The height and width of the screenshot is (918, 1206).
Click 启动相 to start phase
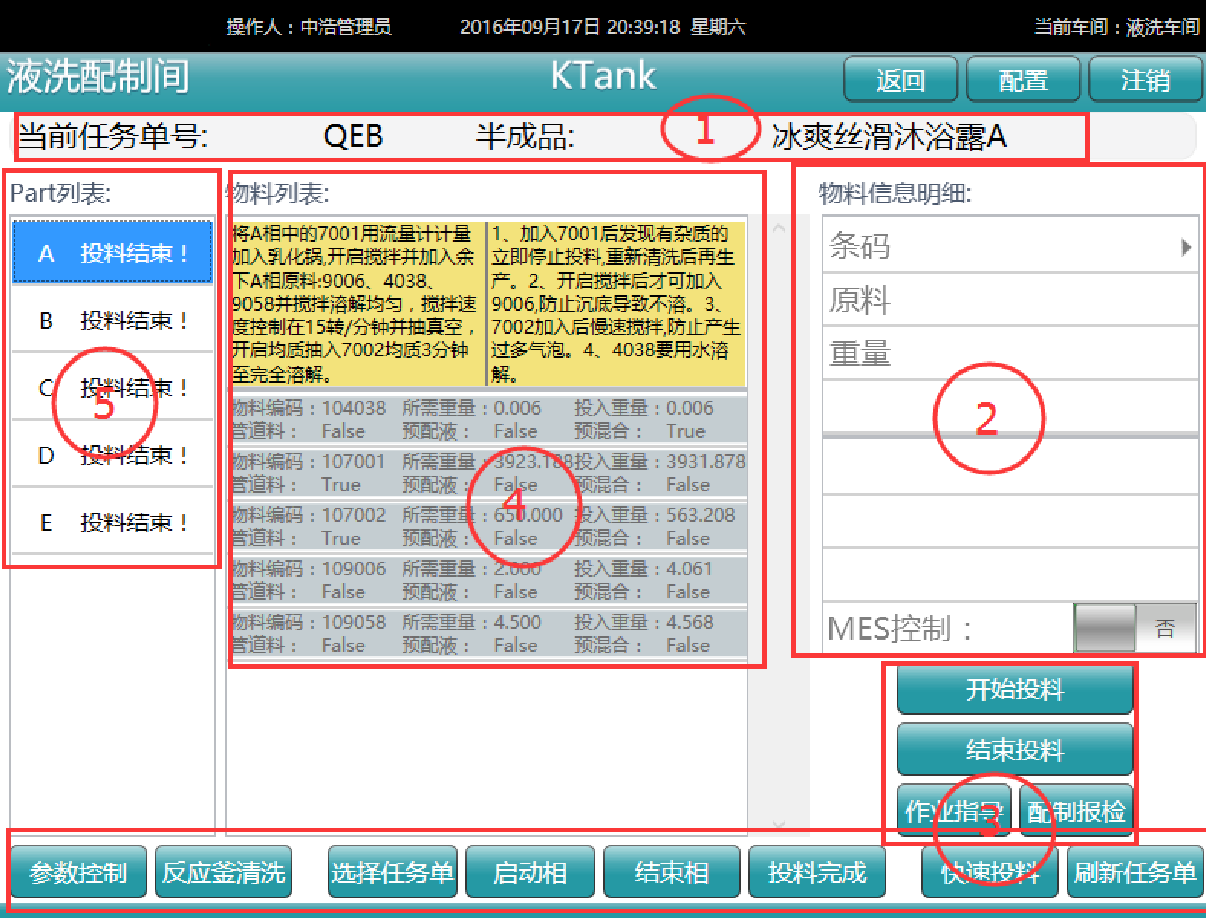(530, 873)
